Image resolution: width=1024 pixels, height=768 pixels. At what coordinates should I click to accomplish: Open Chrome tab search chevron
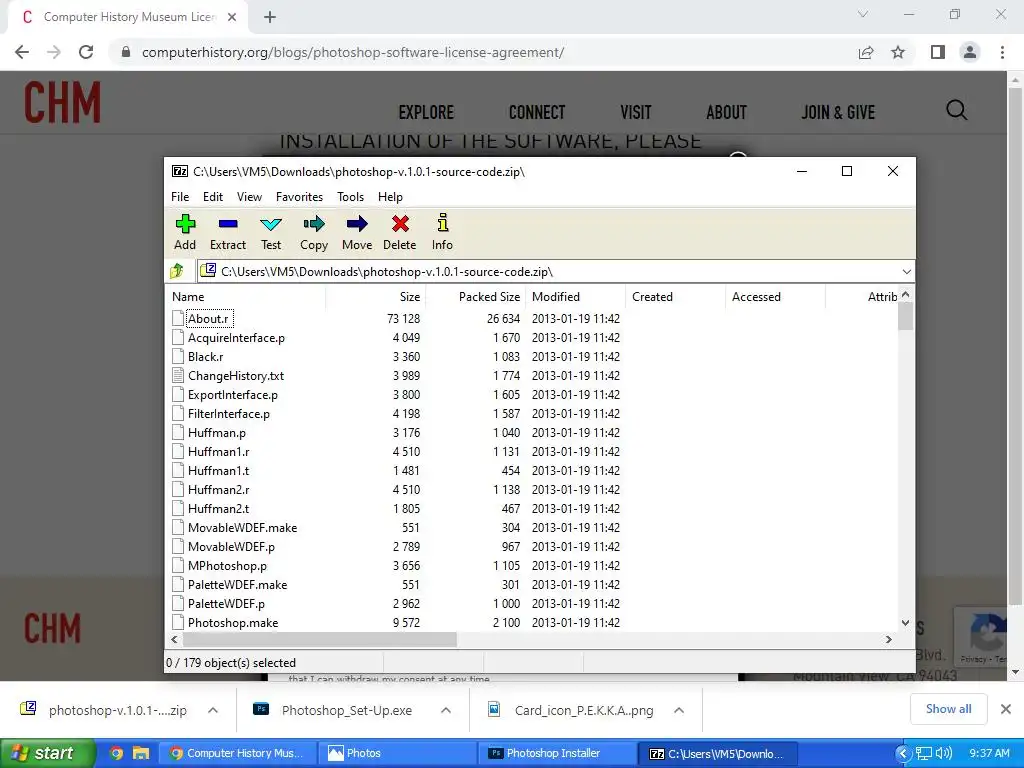[863, 14]
